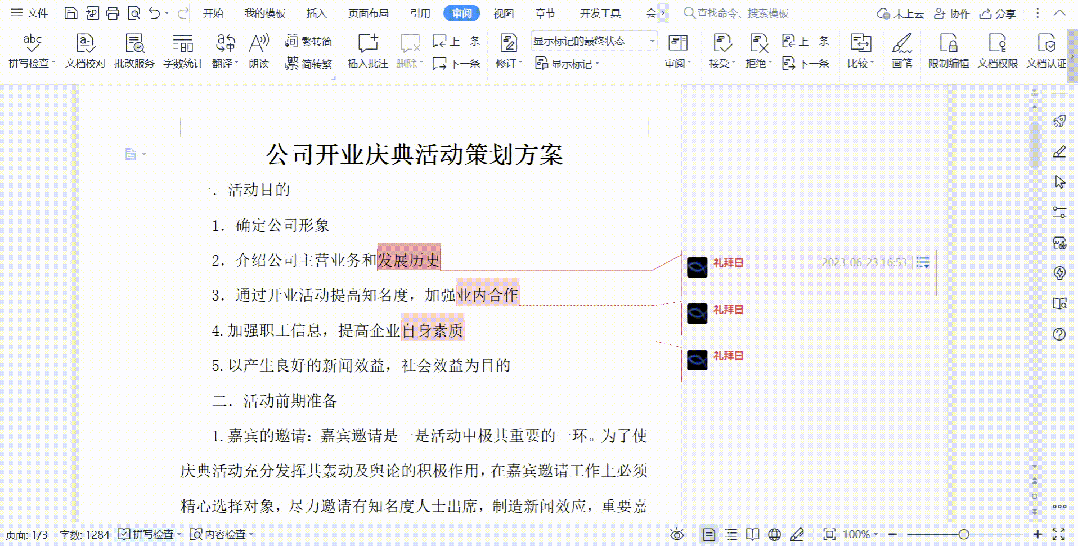Switch to the 开发工具 tab
Screen dimensions: 1078x546
(600, 14)
